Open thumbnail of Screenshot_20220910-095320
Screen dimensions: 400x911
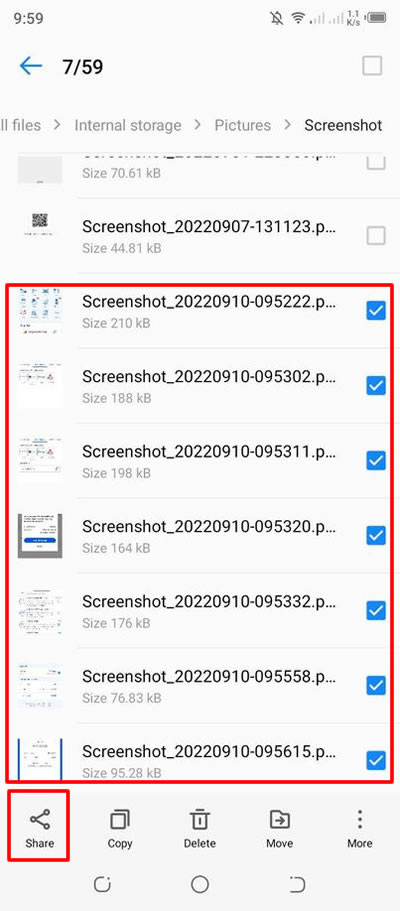coord(40,536)
